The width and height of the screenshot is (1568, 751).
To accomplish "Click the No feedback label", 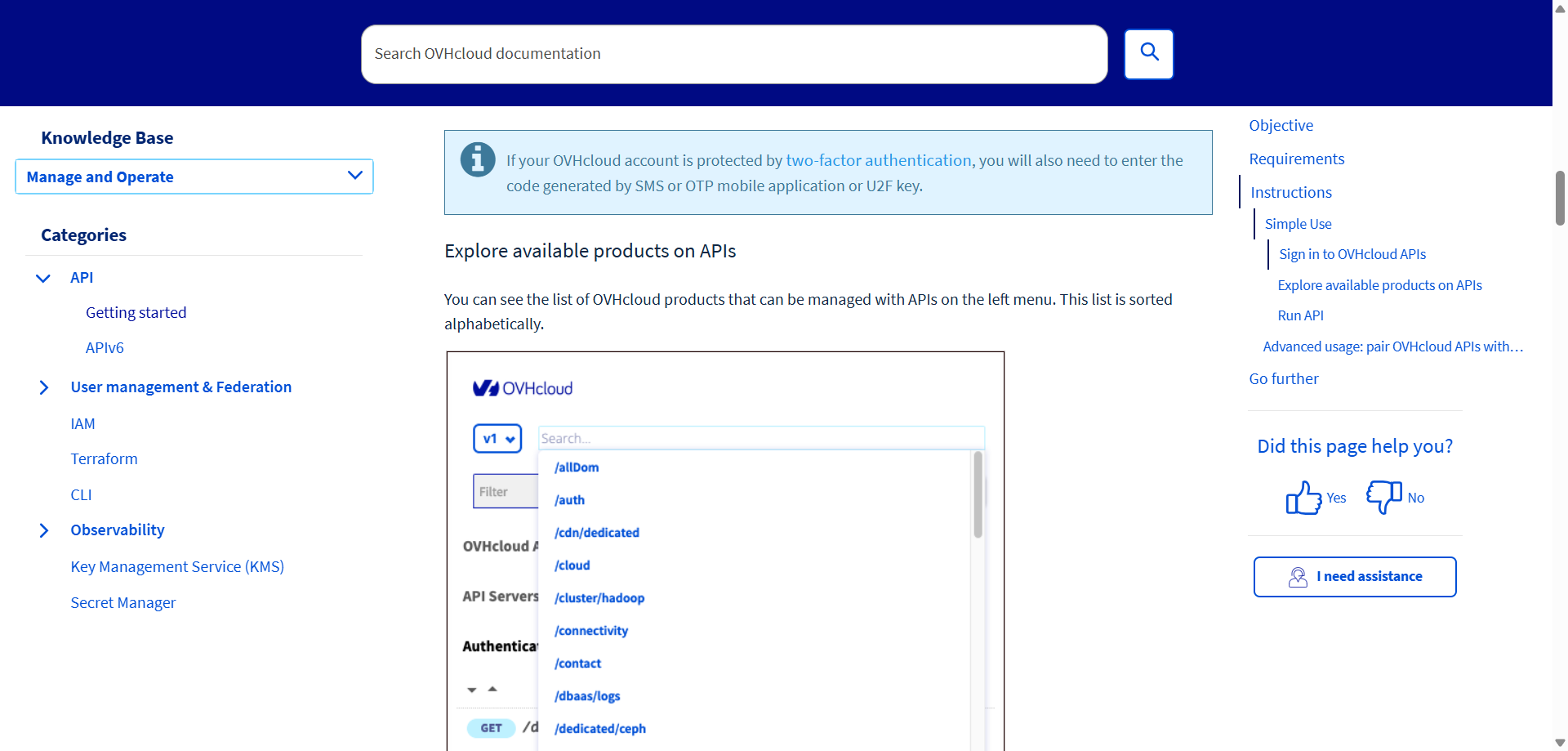I will 1416,498.
